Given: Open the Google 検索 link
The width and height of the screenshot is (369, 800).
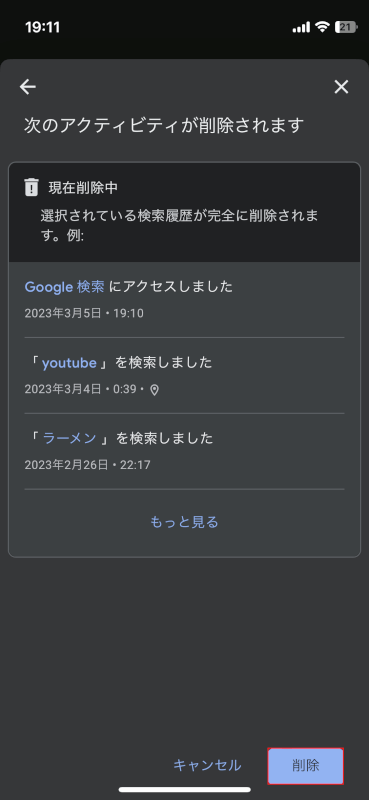Looking at the screenshot, I should 64,287.
